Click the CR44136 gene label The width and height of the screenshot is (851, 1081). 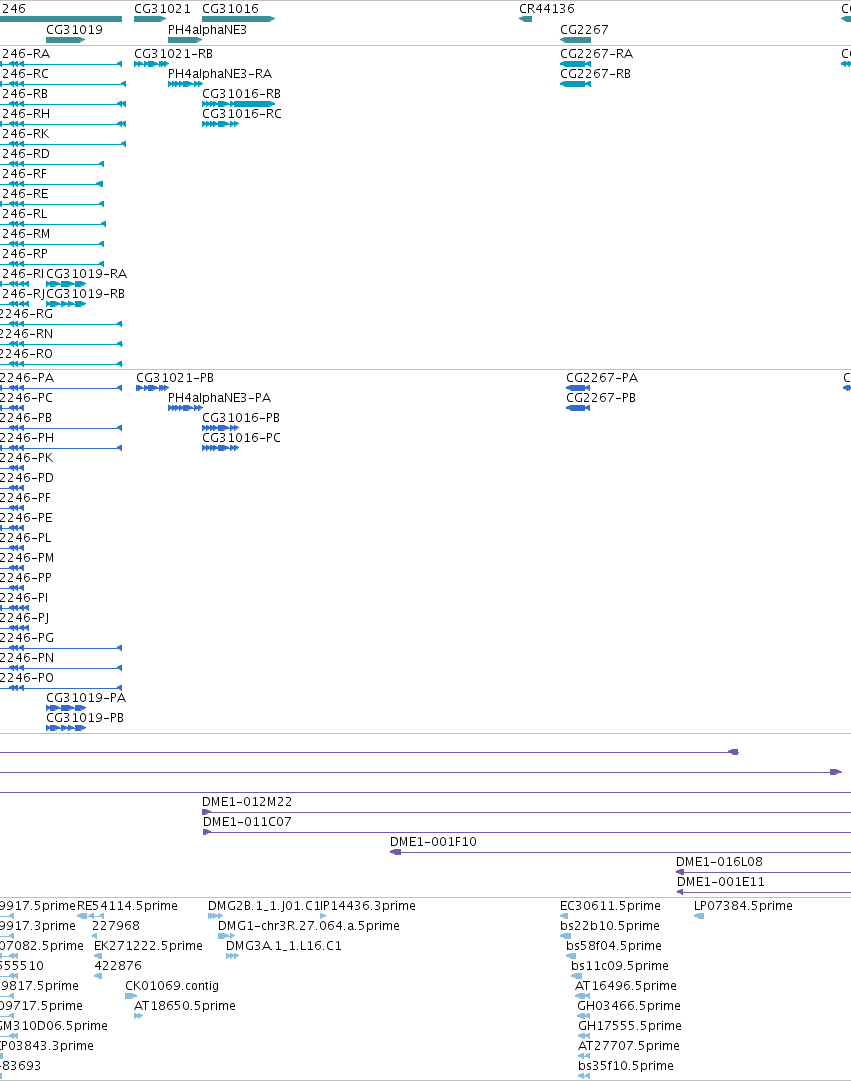point(546,8)
